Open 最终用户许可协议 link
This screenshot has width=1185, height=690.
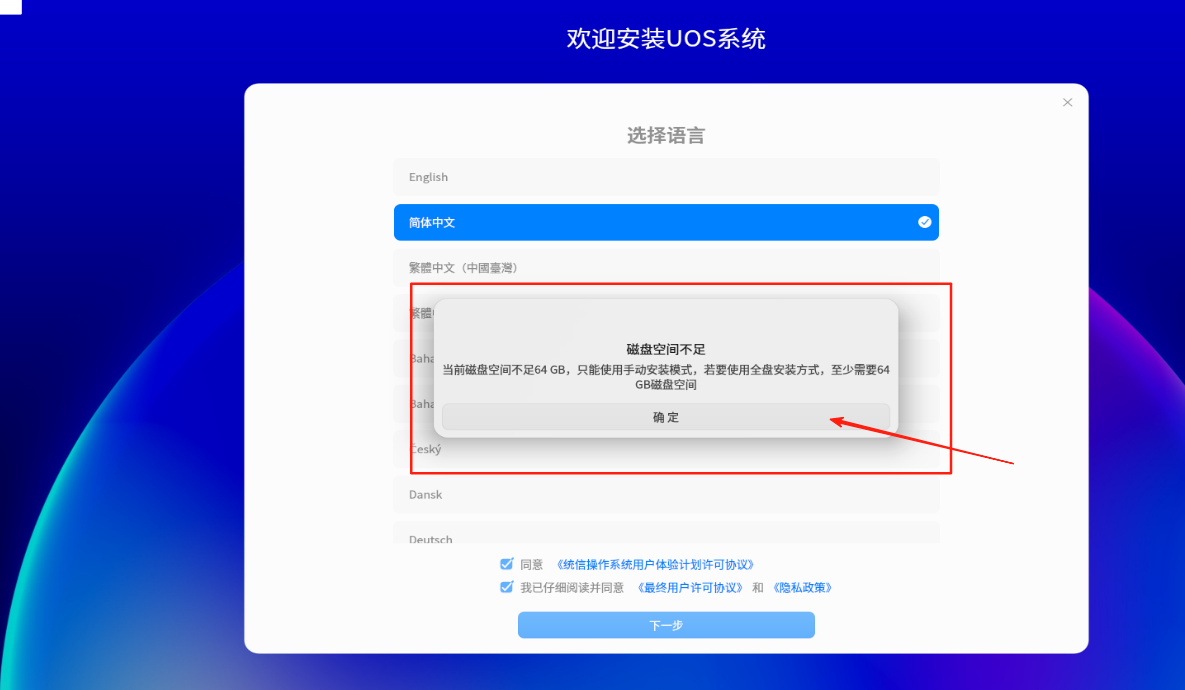coord(689,587)
